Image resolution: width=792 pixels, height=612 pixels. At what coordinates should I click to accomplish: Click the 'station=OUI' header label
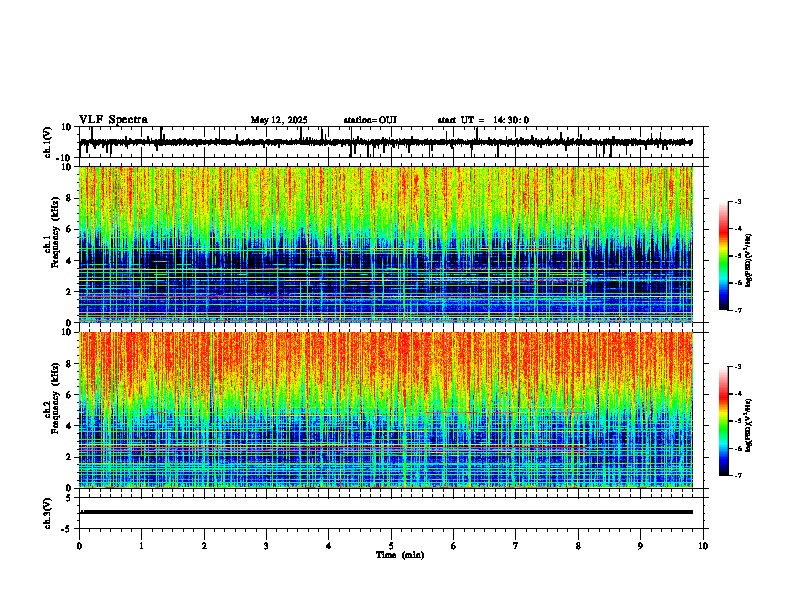(x=370, y=120)
